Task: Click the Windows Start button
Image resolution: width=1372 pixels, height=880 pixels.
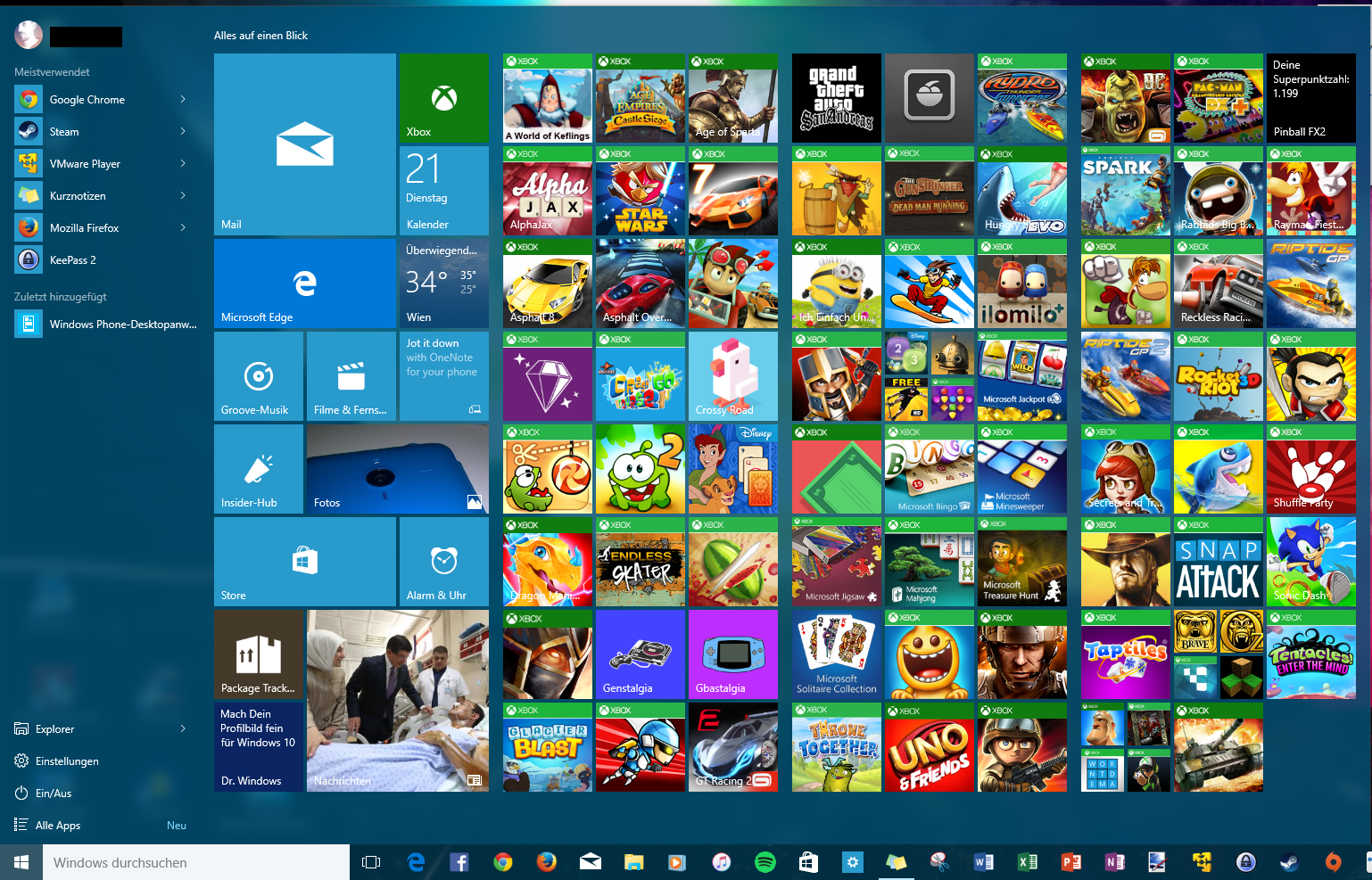Action: coord(21,862)
